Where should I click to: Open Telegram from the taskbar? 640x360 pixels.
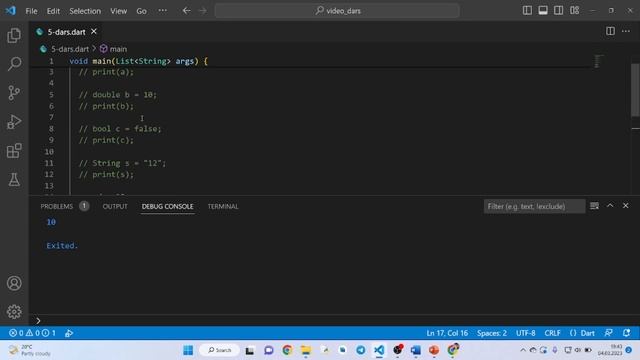[x=360, y=350]
